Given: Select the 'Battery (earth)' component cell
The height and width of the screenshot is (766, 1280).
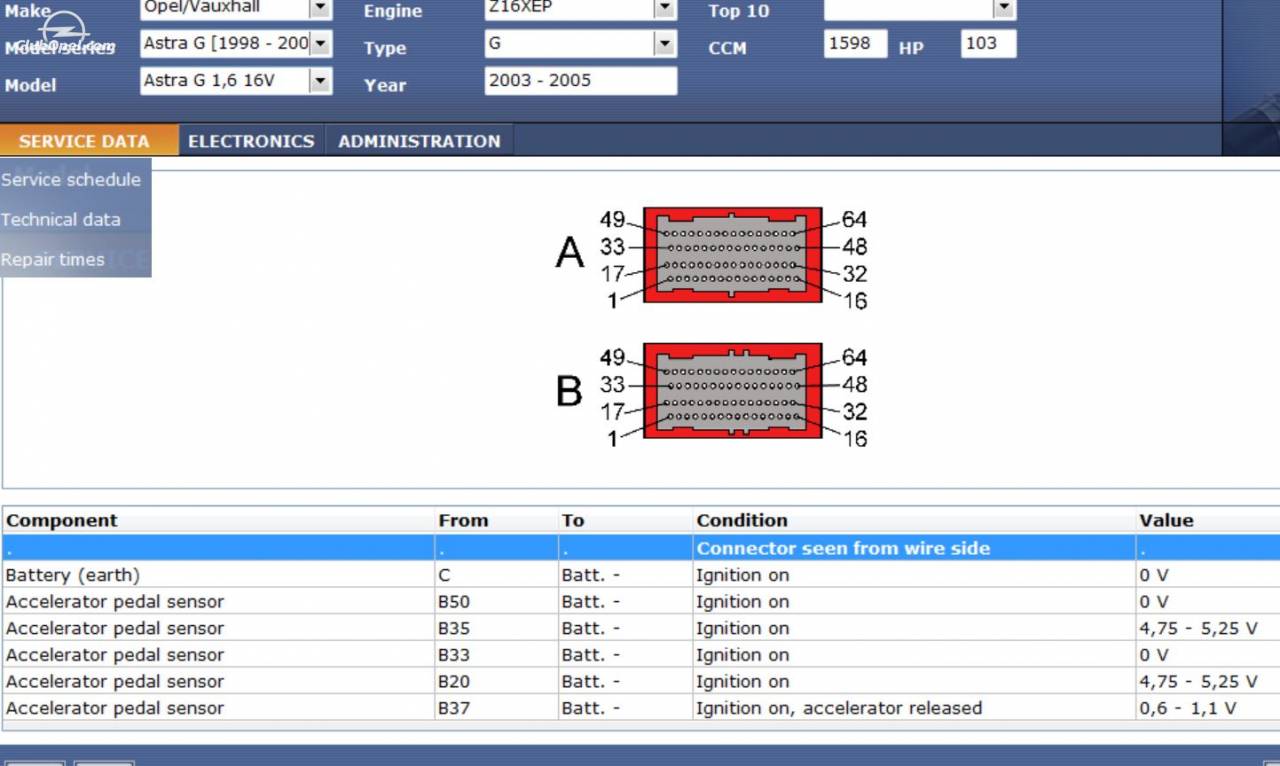Looking at the screenshot, I should 73,575.
